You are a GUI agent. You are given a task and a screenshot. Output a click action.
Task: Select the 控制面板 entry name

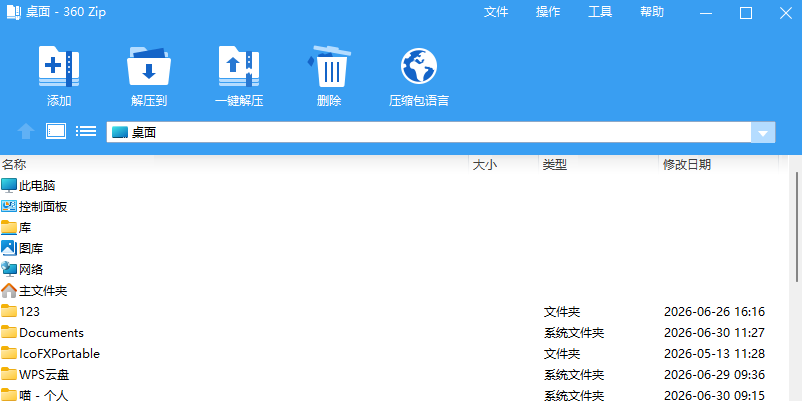tap(43, 207)
